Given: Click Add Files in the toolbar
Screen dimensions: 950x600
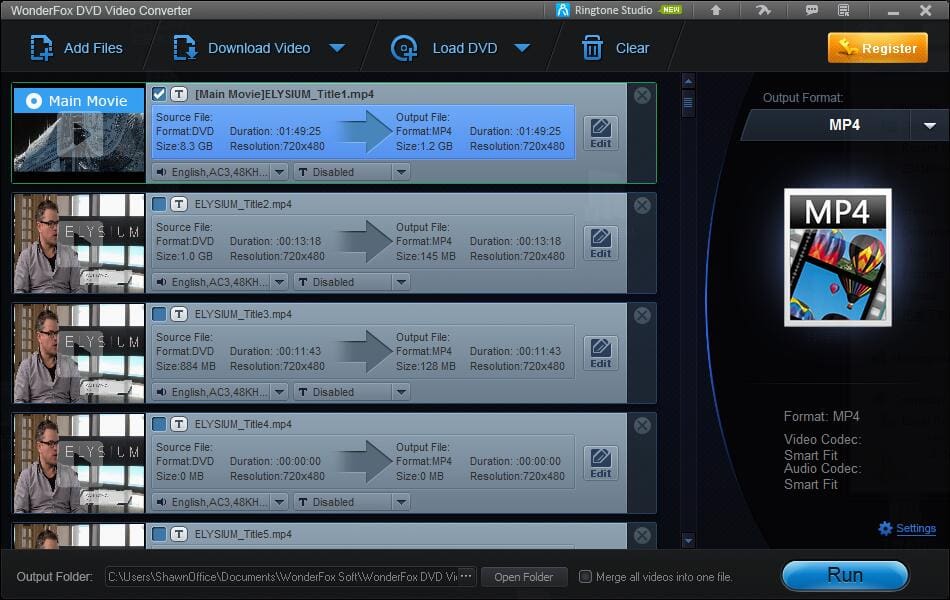Looking at the screenshot, I should click(76, 48).
